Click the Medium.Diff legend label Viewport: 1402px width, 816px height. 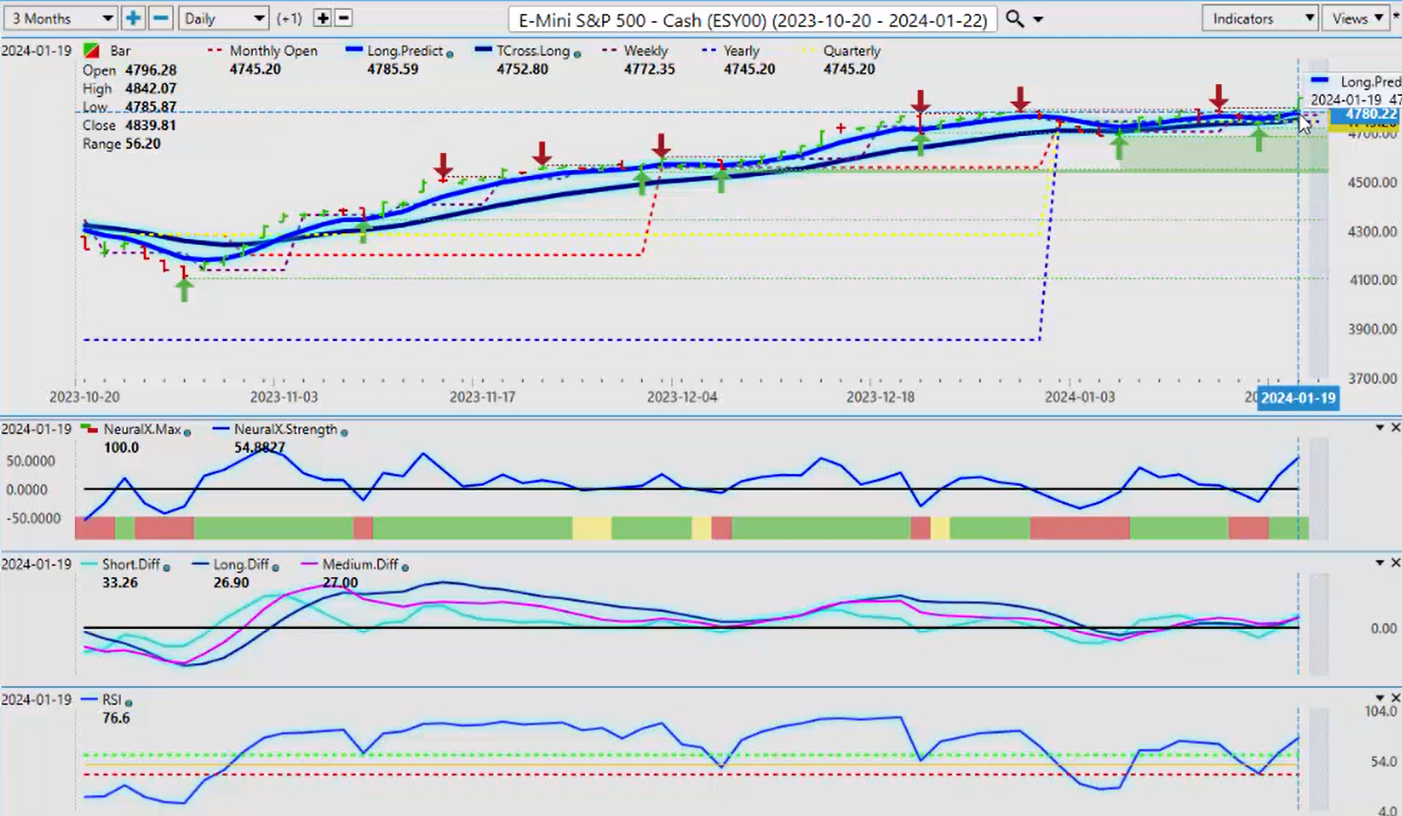[359, 566]
